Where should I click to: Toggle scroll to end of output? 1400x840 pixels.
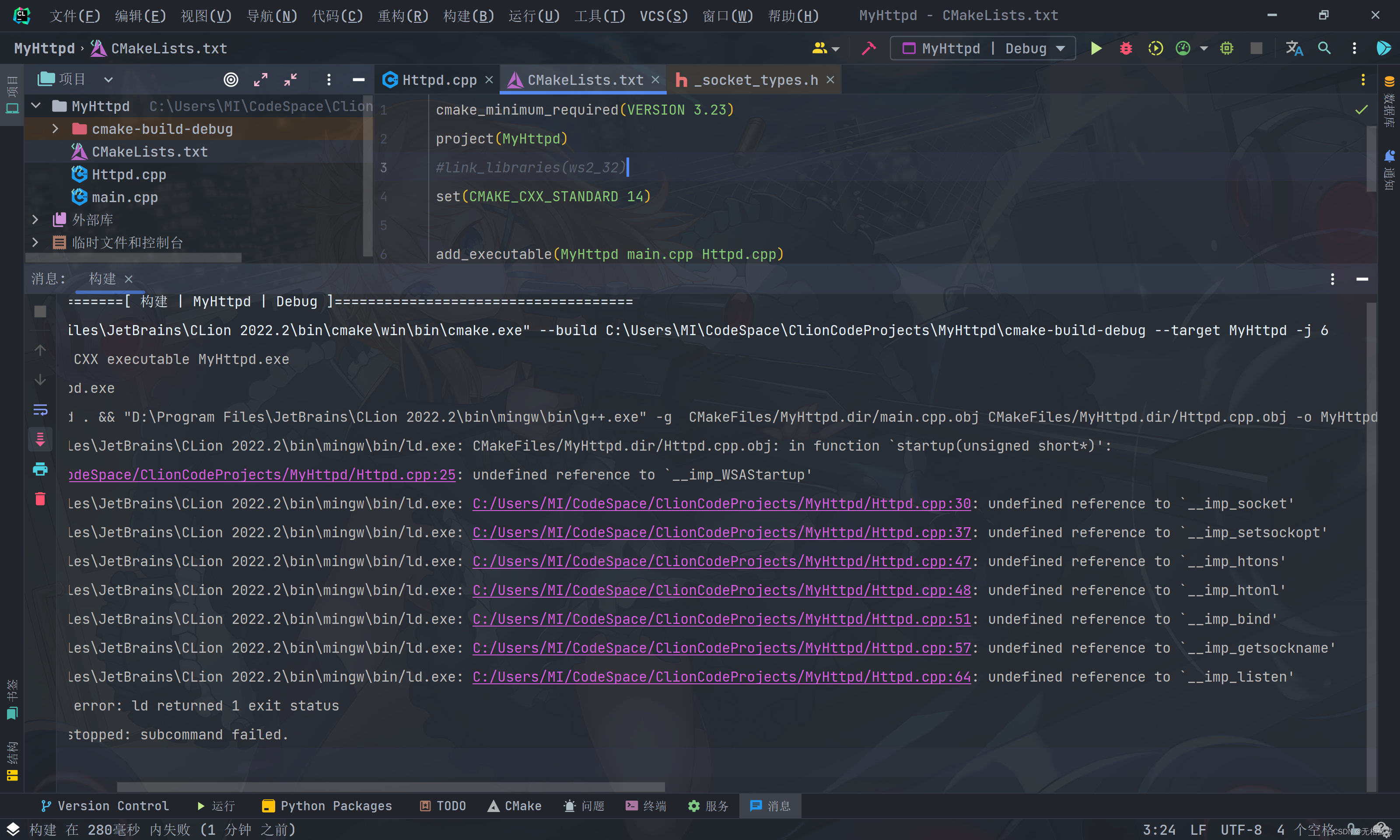40,439
